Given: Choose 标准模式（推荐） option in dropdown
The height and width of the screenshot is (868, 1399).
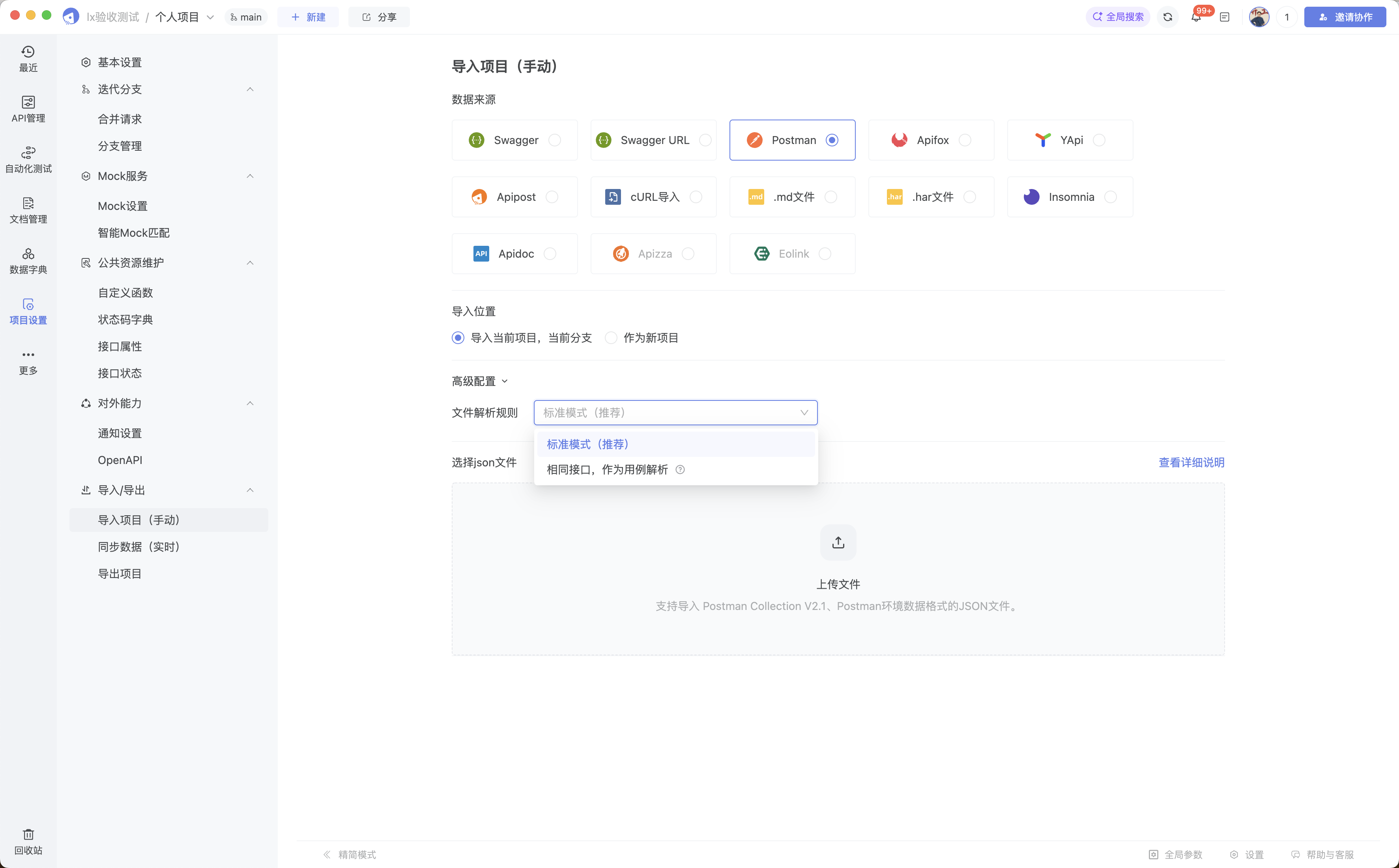Looking at the screenshot, I should 676,444.
